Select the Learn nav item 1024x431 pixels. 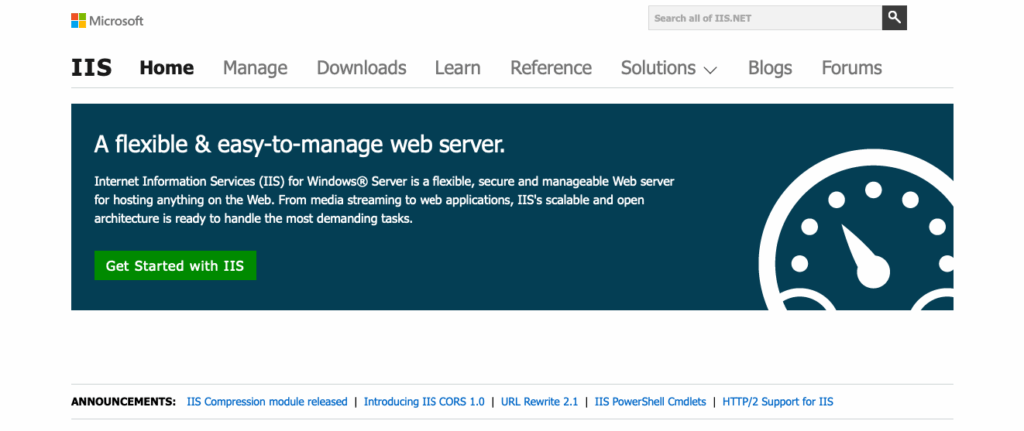[x=458, y=68]
